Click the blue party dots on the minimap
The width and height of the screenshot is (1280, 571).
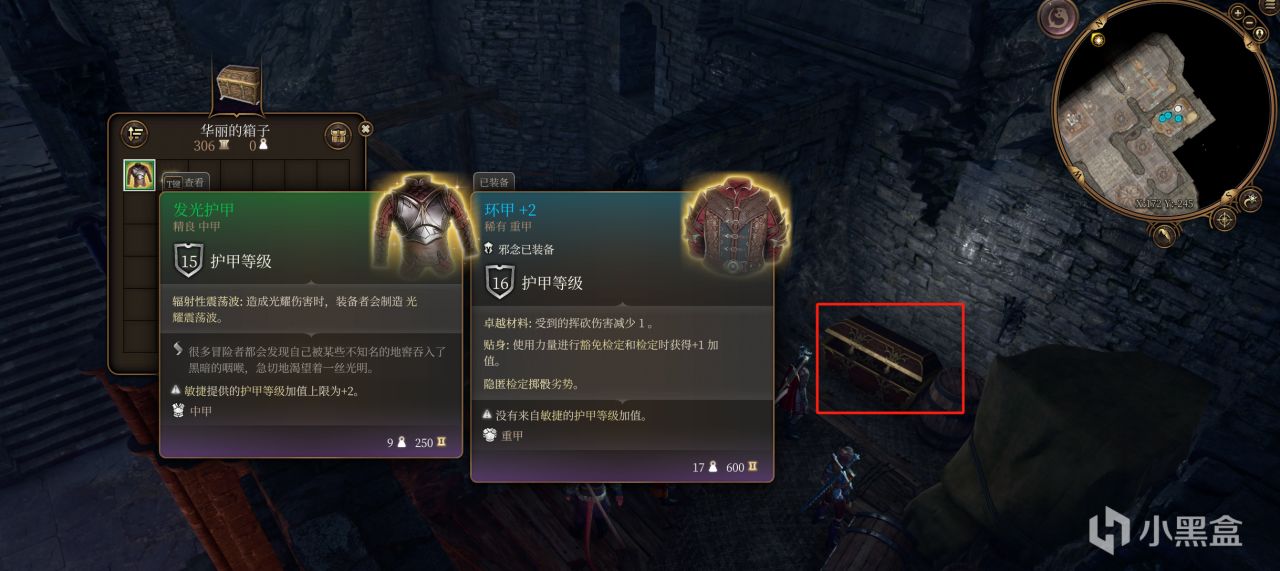point(1170,117)
